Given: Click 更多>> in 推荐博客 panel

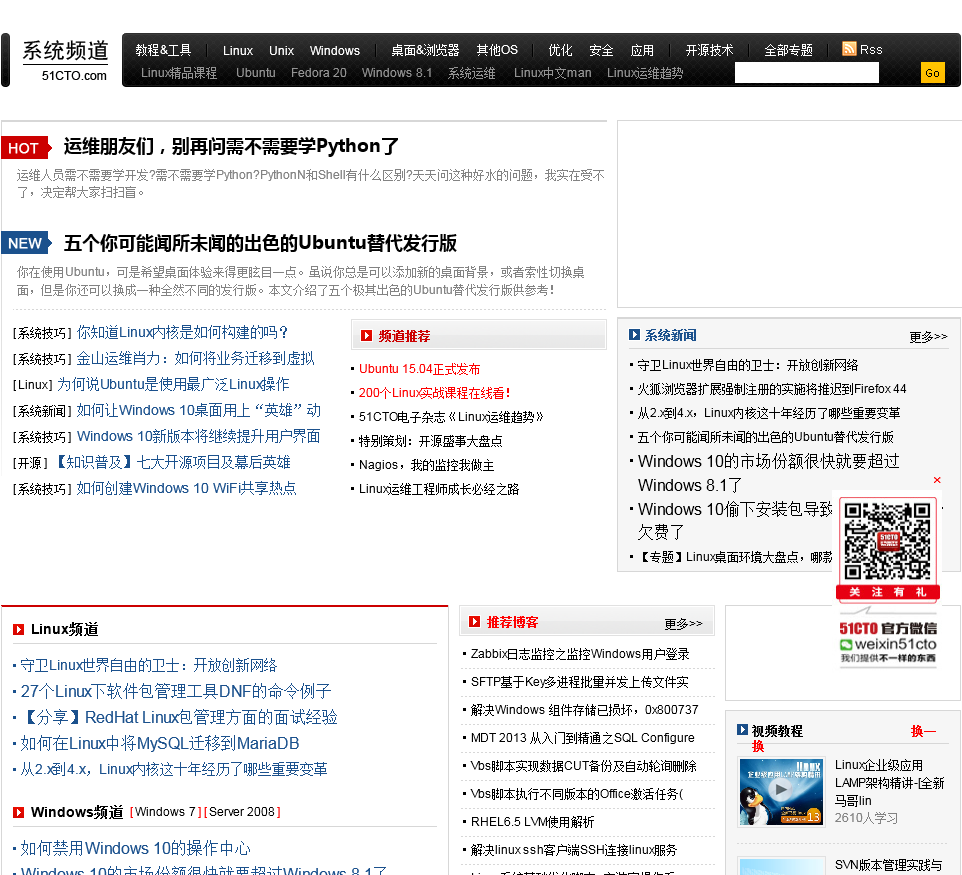Looking at the screenshot, I should (x=683, y=623).
